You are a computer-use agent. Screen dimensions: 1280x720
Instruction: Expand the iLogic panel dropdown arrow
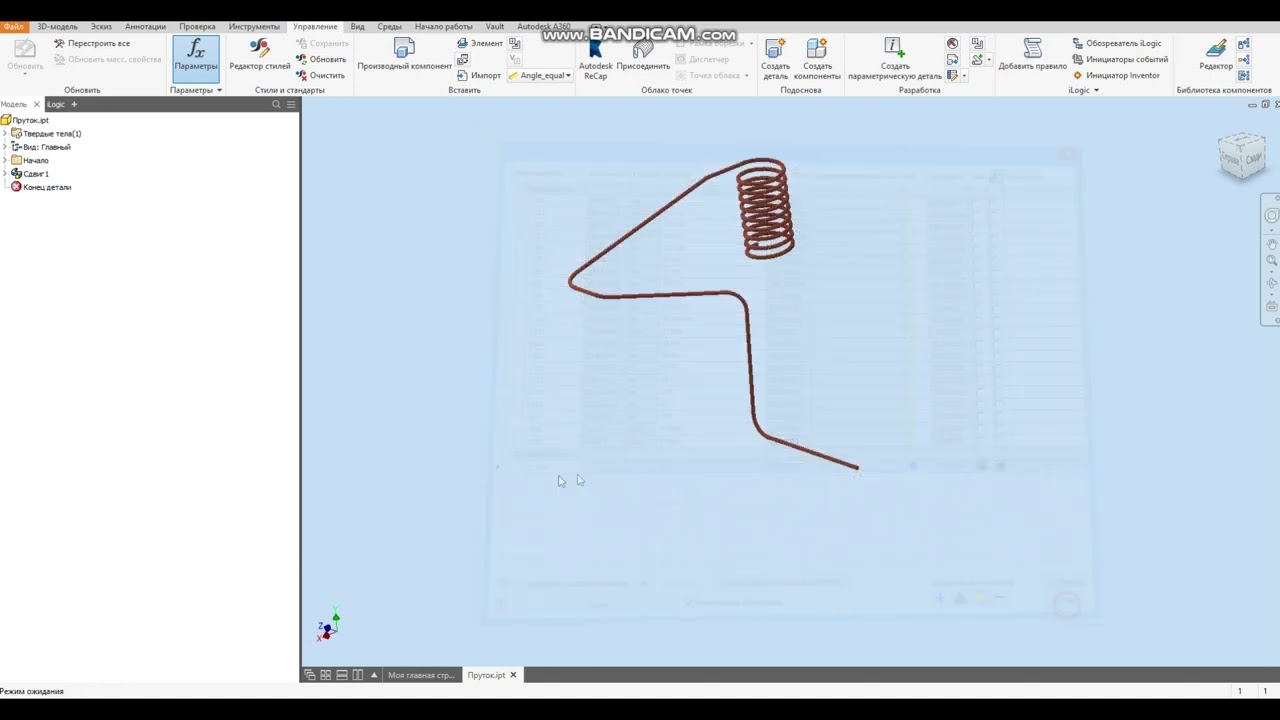(x=1096, y=91)
